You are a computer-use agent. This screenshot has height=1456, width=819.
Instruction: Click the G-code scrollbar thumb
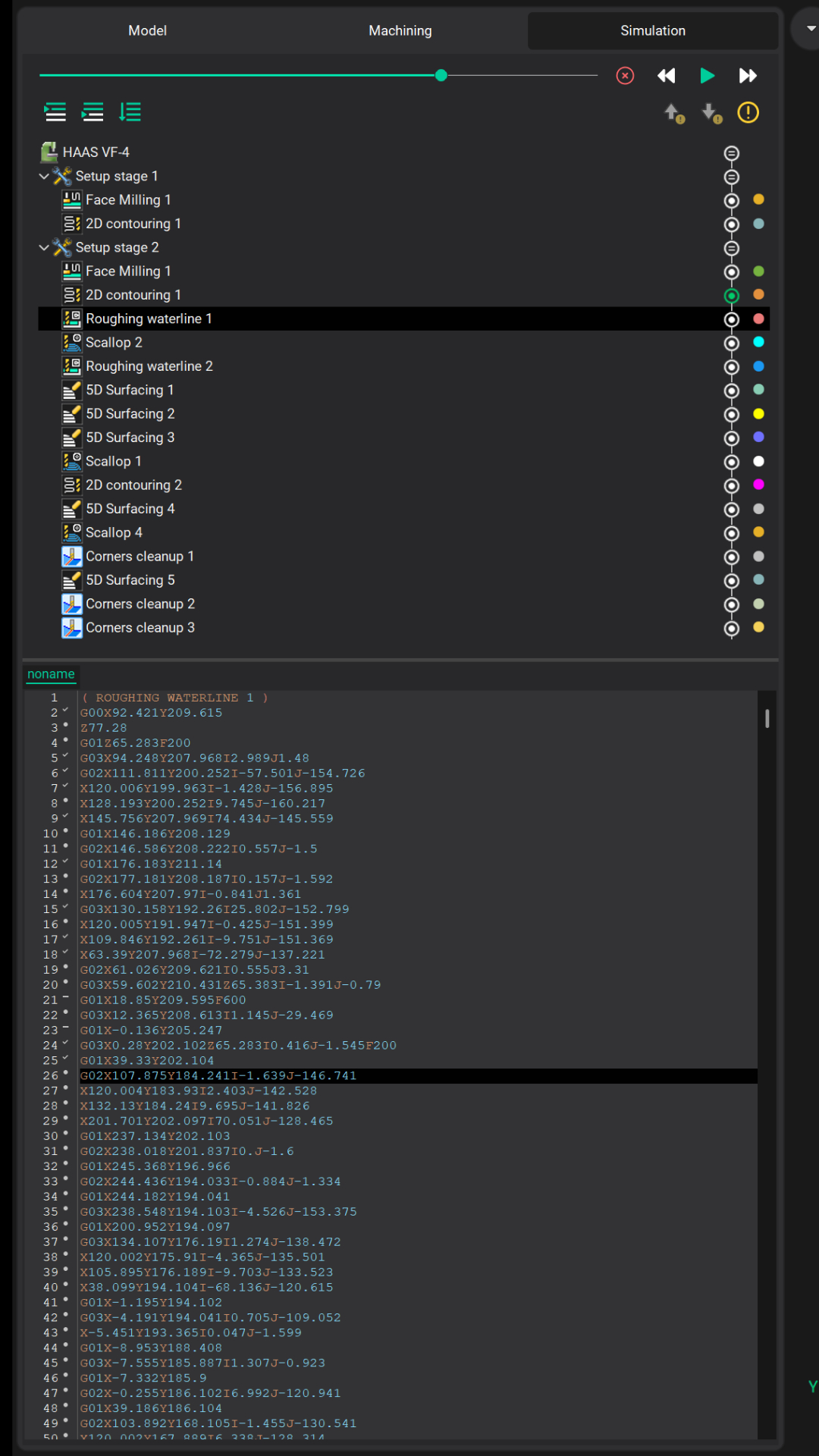pyautogui.click(x=767, y=718)
